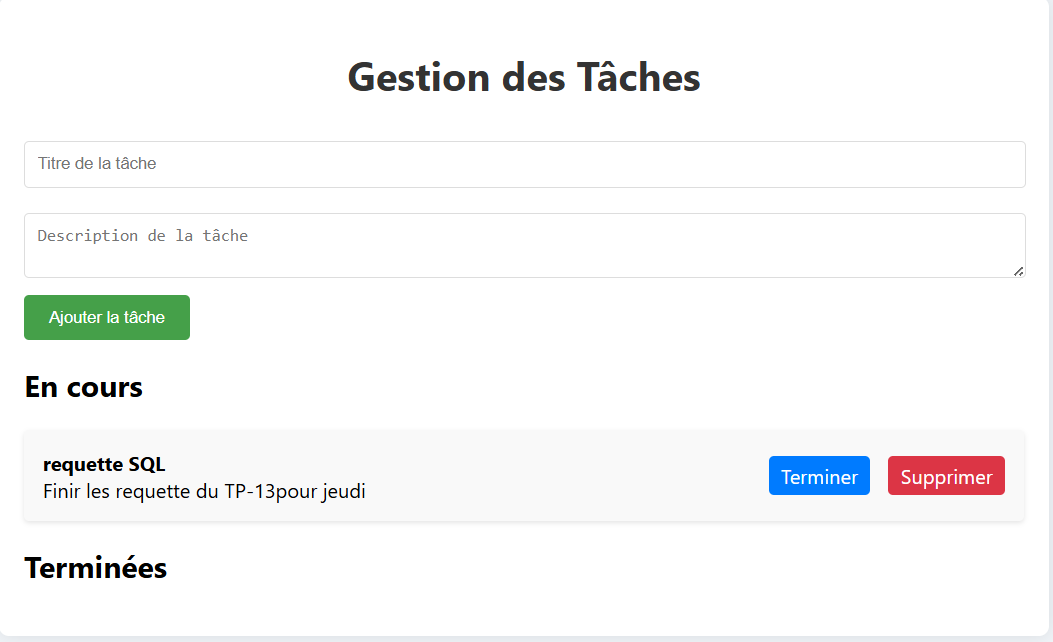Click the word 'jeudi' in the task description
The height and width of the screenshot is (642, 1053).
343,491
